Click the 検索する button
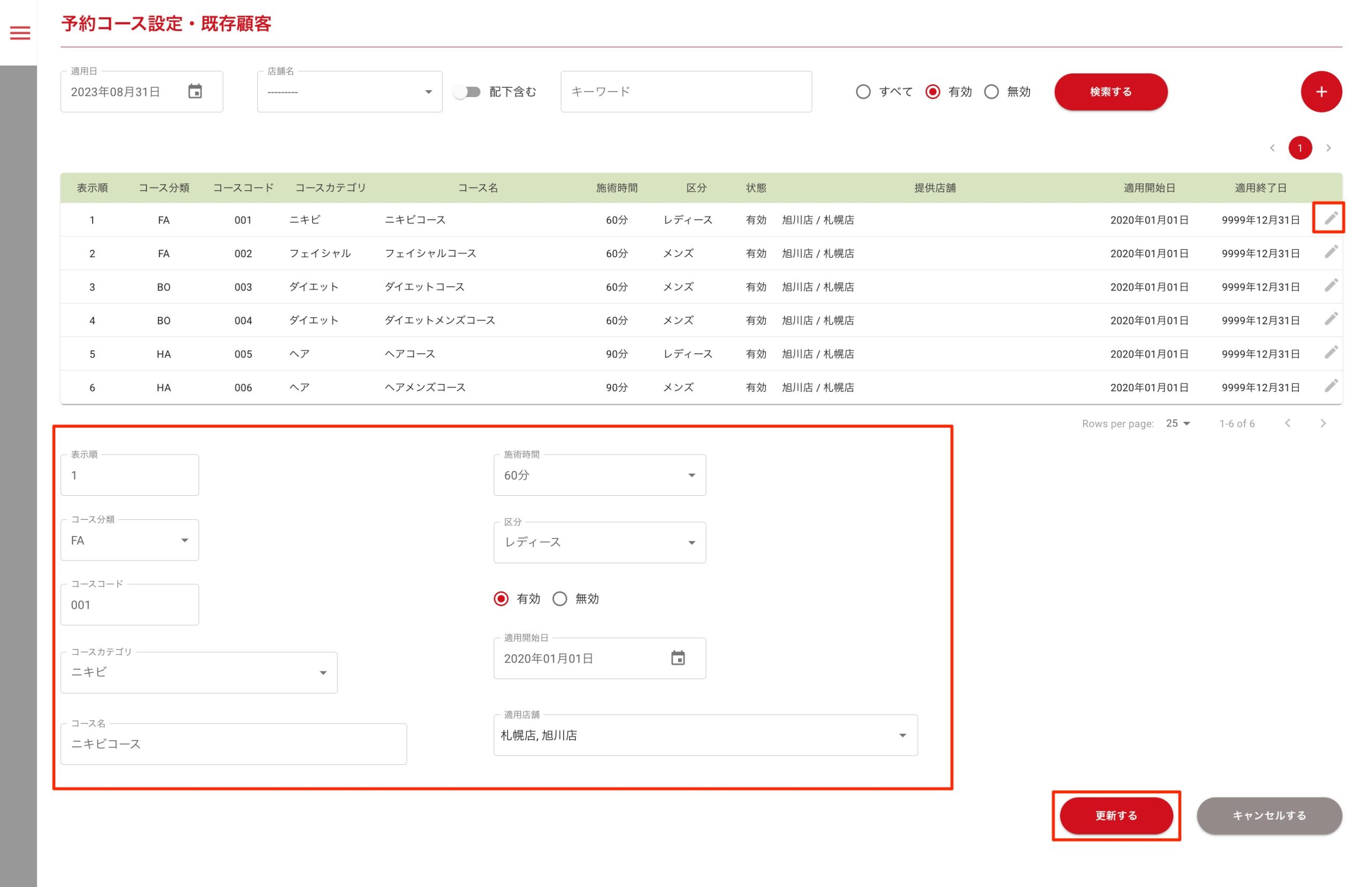Image resolution: width=1372 pixels, height=887 pixels. [x=1110, y=92]
